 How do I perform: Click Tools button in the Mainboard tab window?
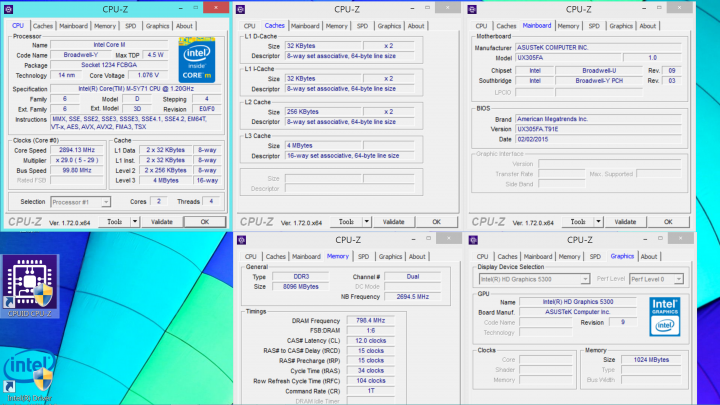pyautogui.click(x=578, y=222)
